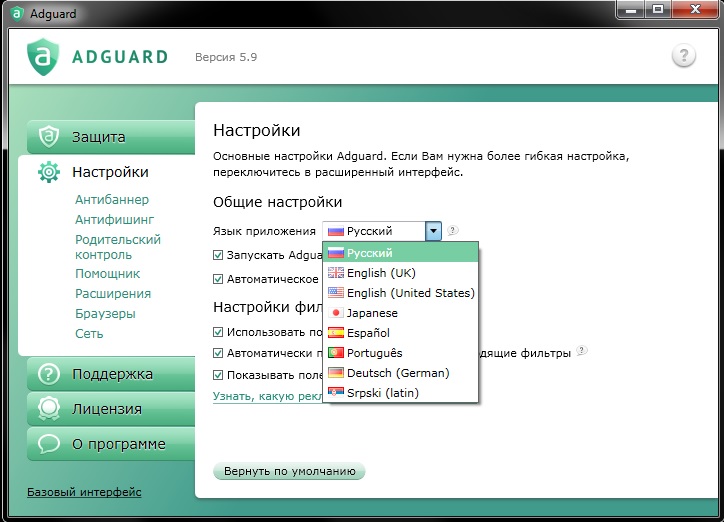Click the German flag icon
The image size is (724, 522).
(x=336, y=372)
